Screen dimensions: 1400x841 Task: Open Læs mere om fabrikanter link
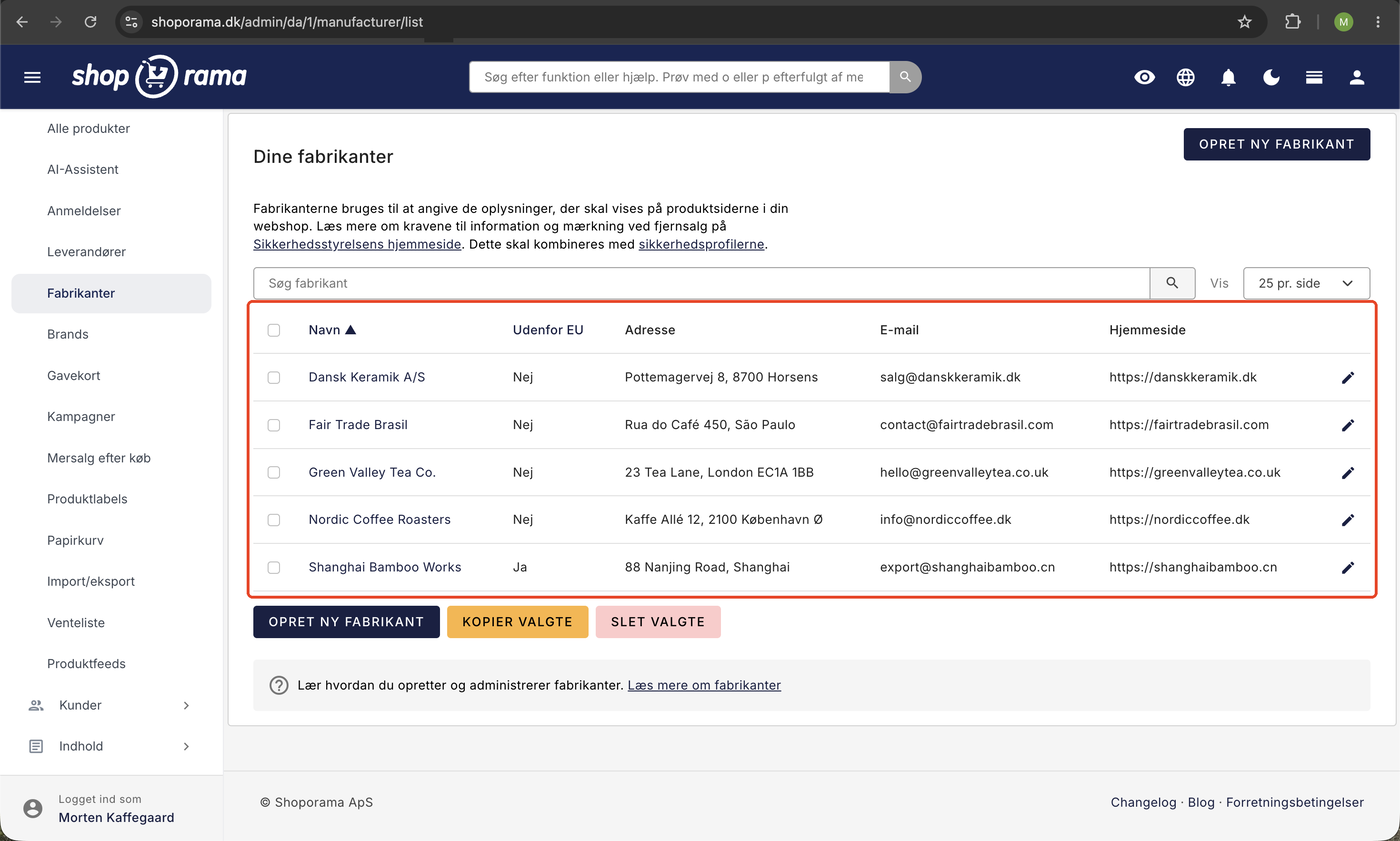(704, 685)
